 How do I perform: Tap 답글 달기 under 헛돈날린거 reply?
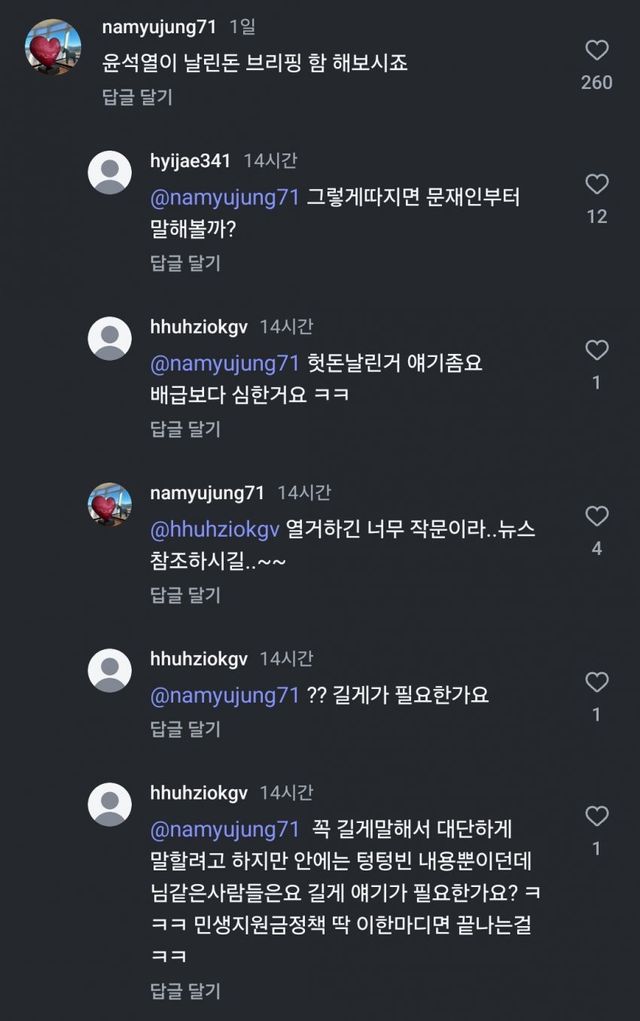click(185, 429)
